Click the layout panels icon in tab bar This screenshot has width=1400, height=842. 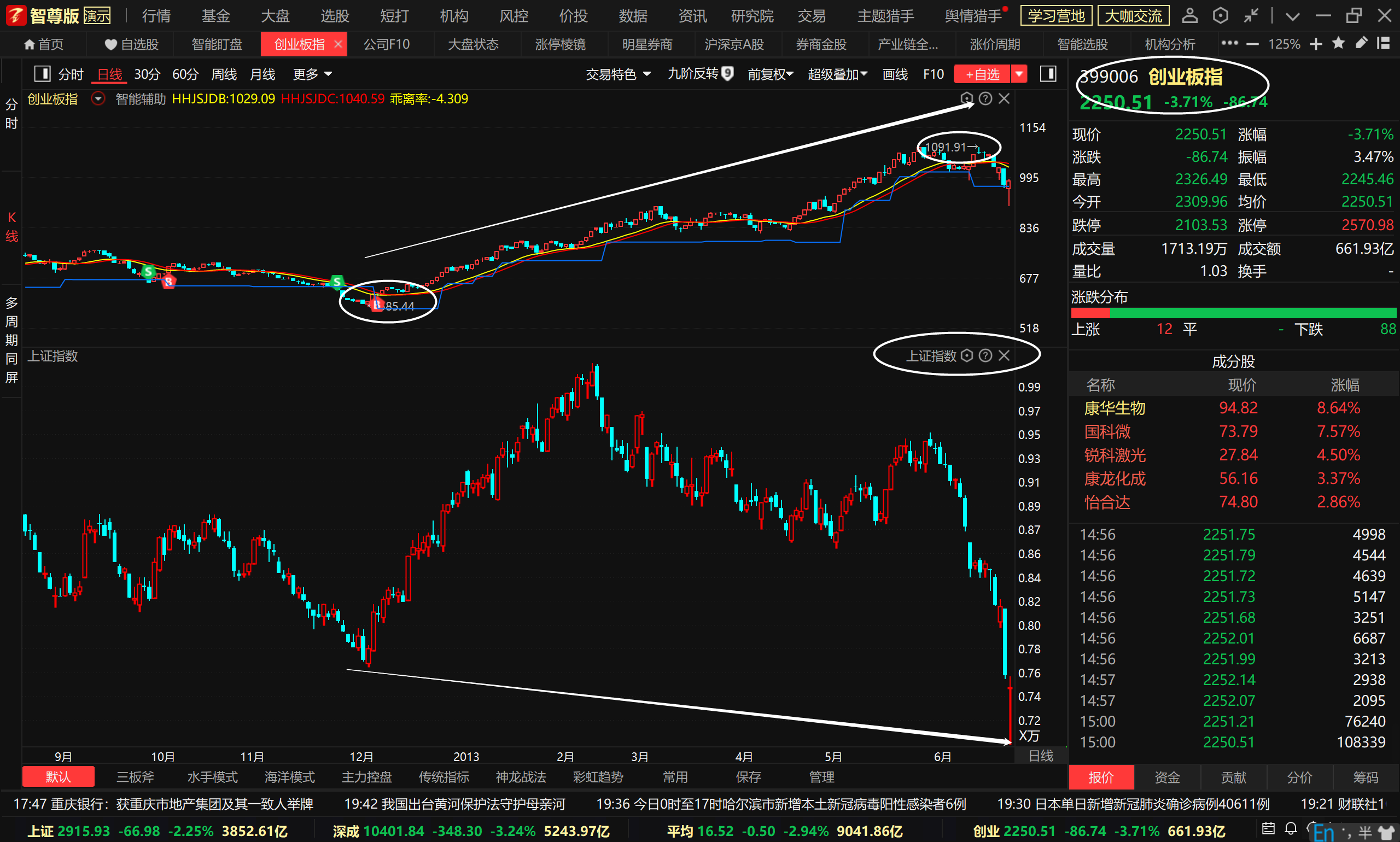1383,43
